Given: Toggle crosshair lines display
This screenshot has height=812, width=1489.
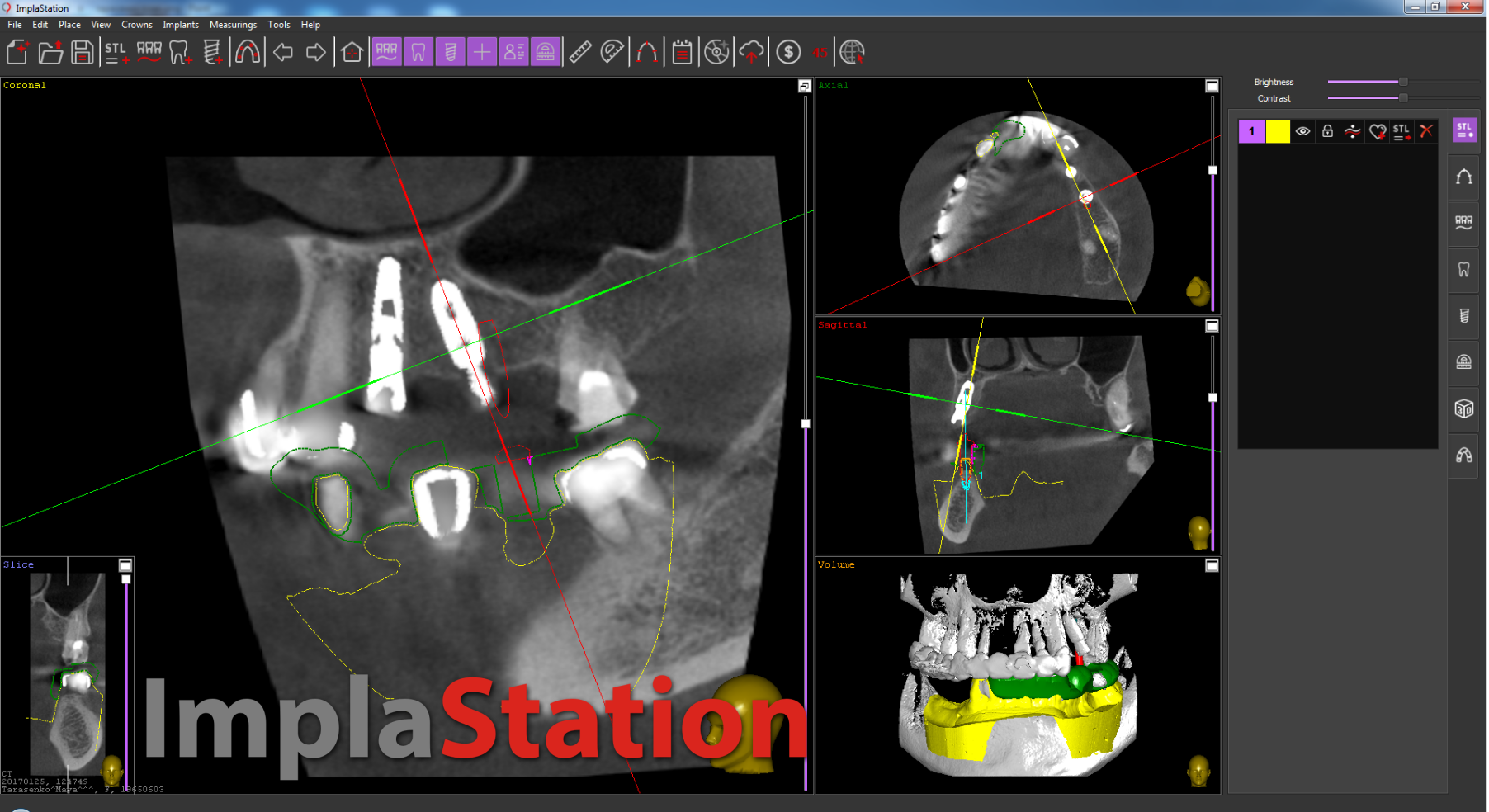Looking at the screenshot, I should pos(481,53).
